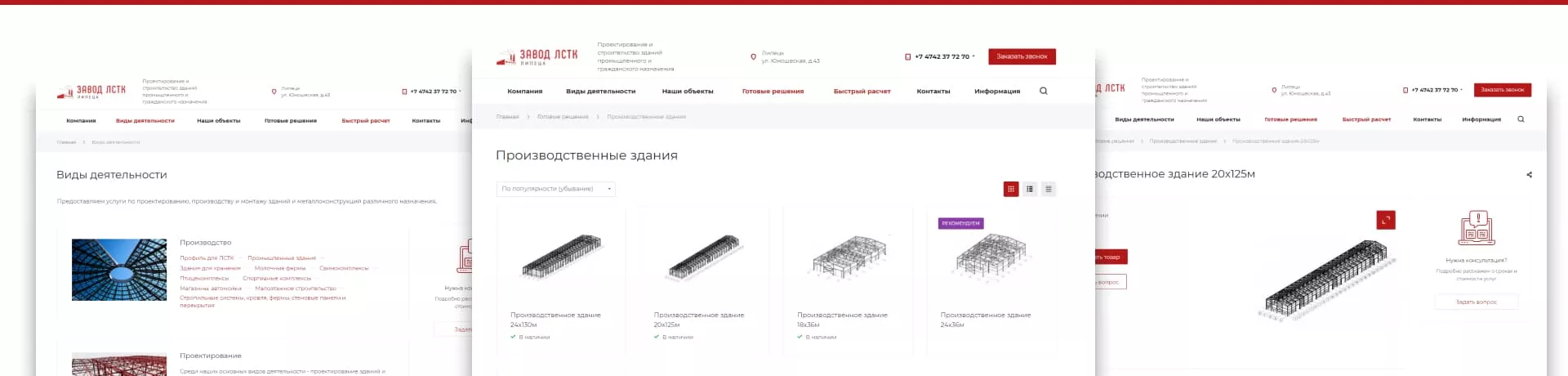Screen dimensions: 1568x376
Task: Open Компания menu in left page
Action: tap(81, 121)
